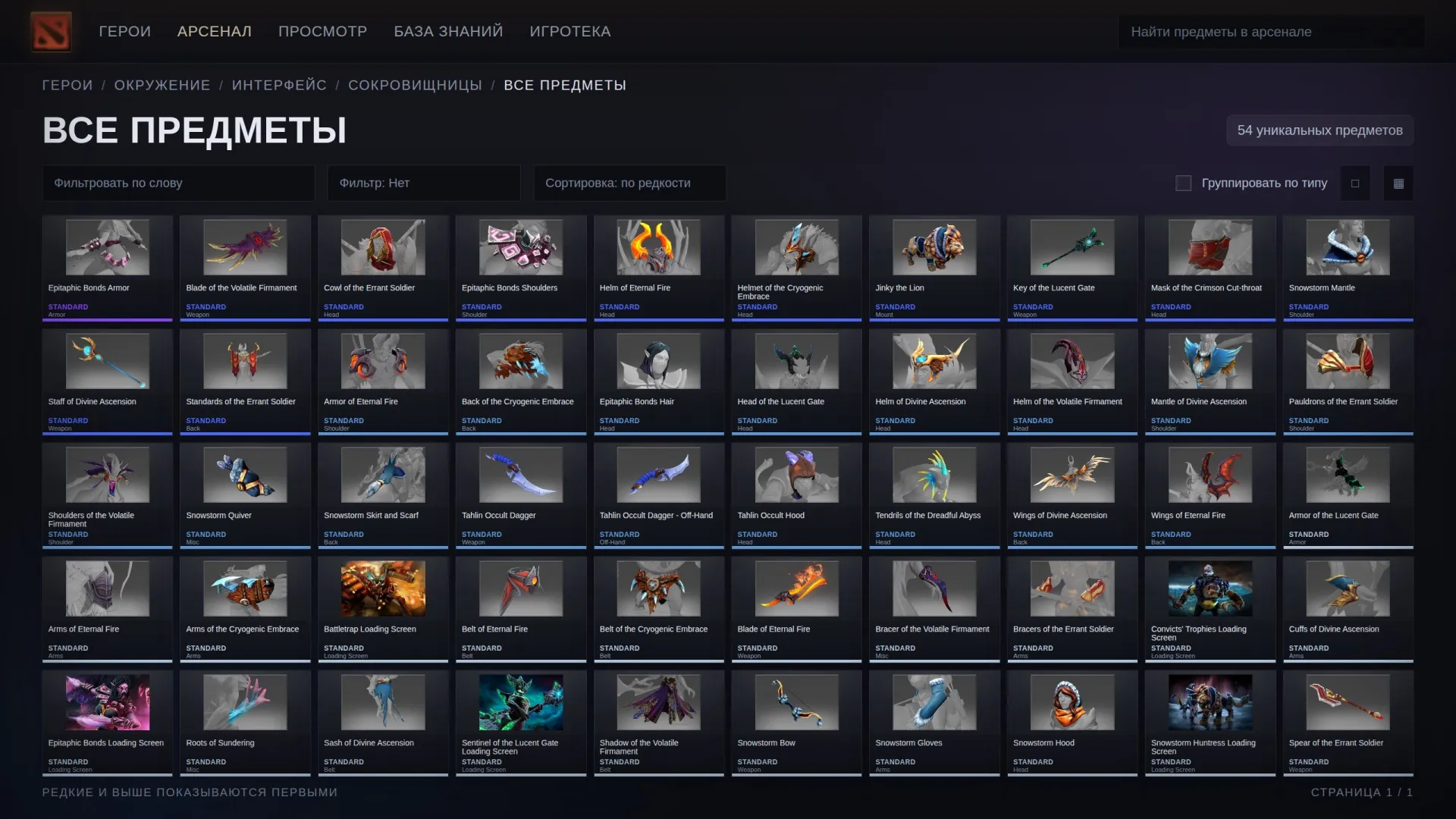Open the ПРОСМОТР top menu
The image size is (1456, 819).
(x=322, y=31)
